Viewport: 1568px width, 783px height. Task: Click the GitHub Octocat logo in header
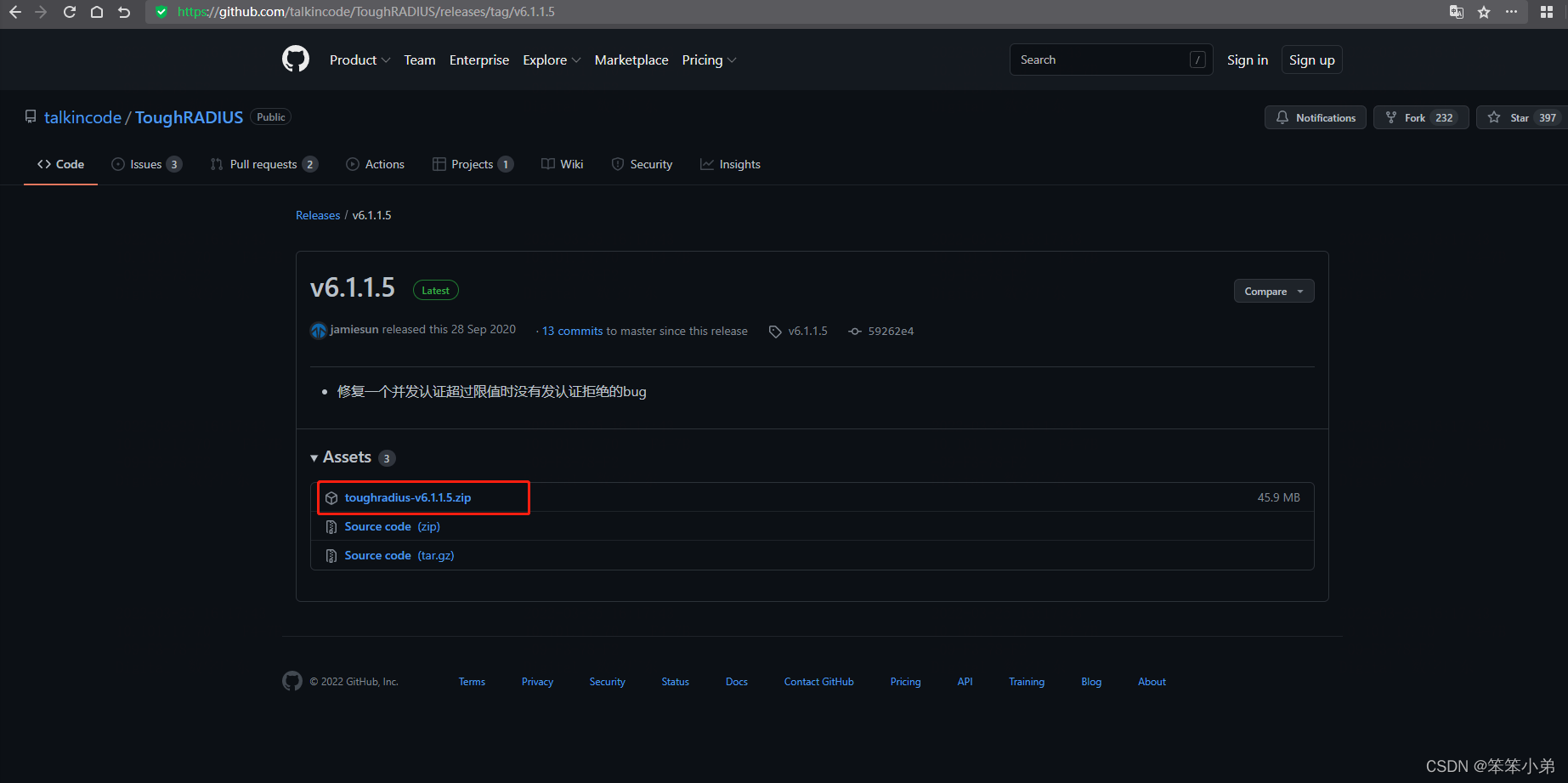(x=296, y=60)
